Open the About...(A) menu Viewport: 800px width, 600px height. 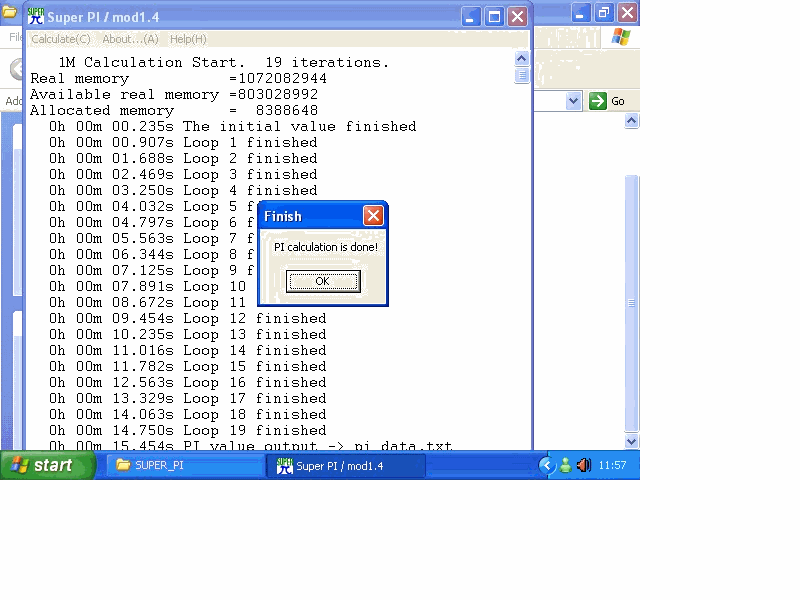click(x=130, y=39)
